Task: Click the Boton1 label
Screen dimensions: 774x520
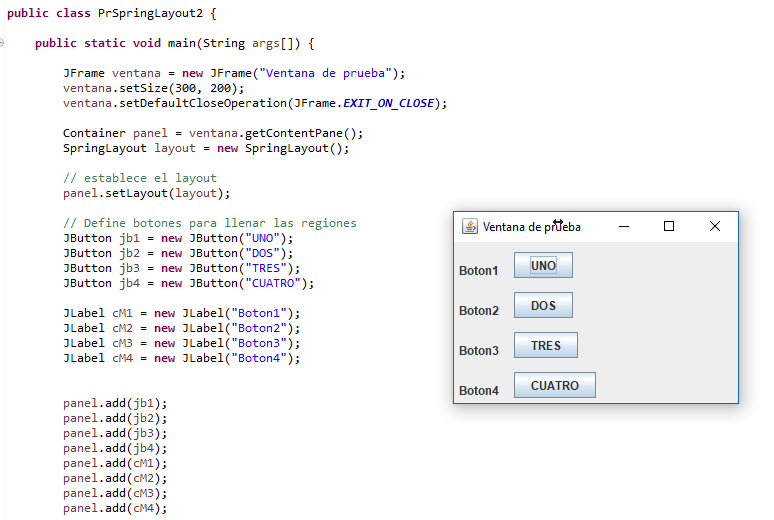Action: (x=479, y=271)
